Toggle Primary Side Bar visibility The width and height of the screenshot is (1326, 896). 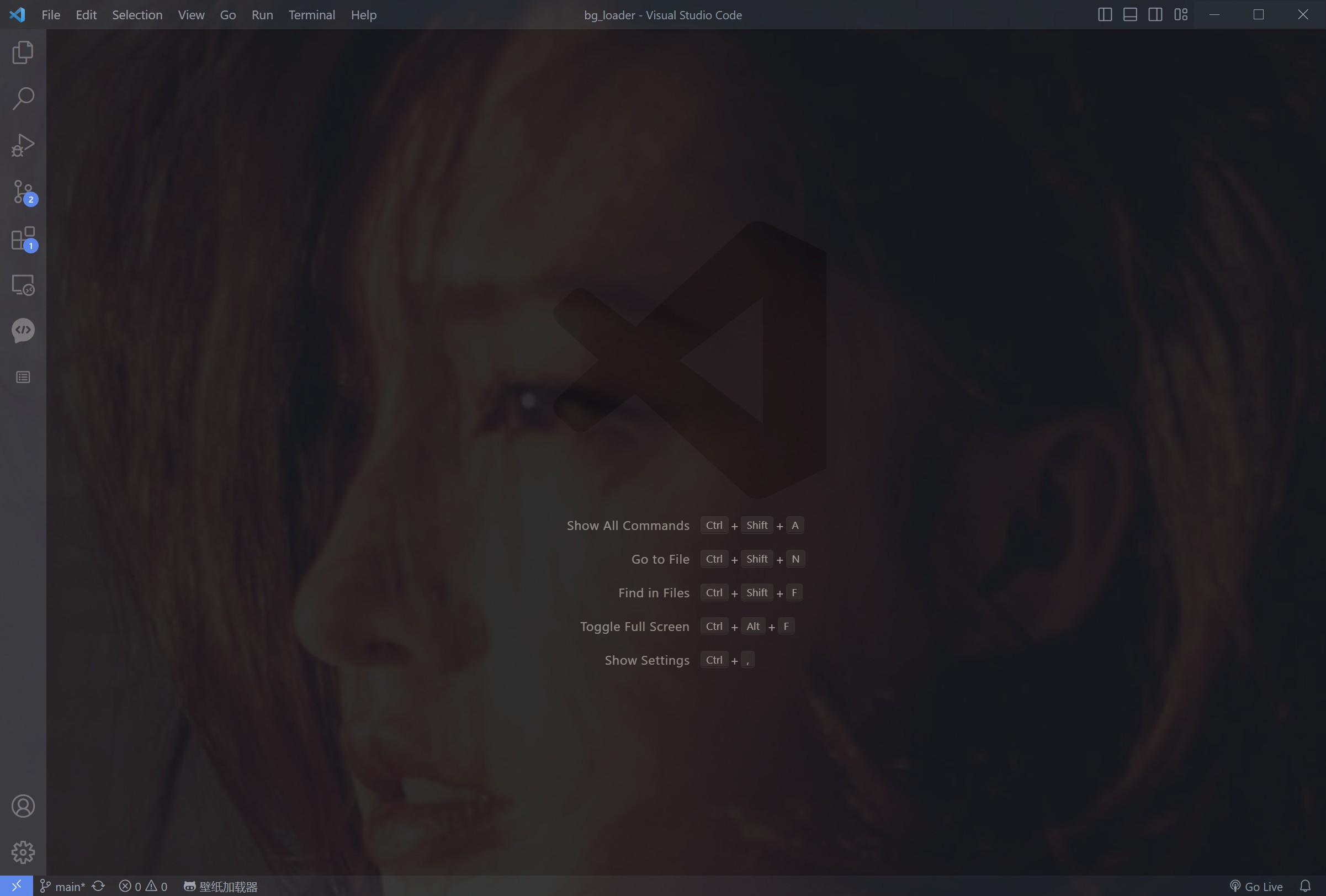[x=1105, y=15]
